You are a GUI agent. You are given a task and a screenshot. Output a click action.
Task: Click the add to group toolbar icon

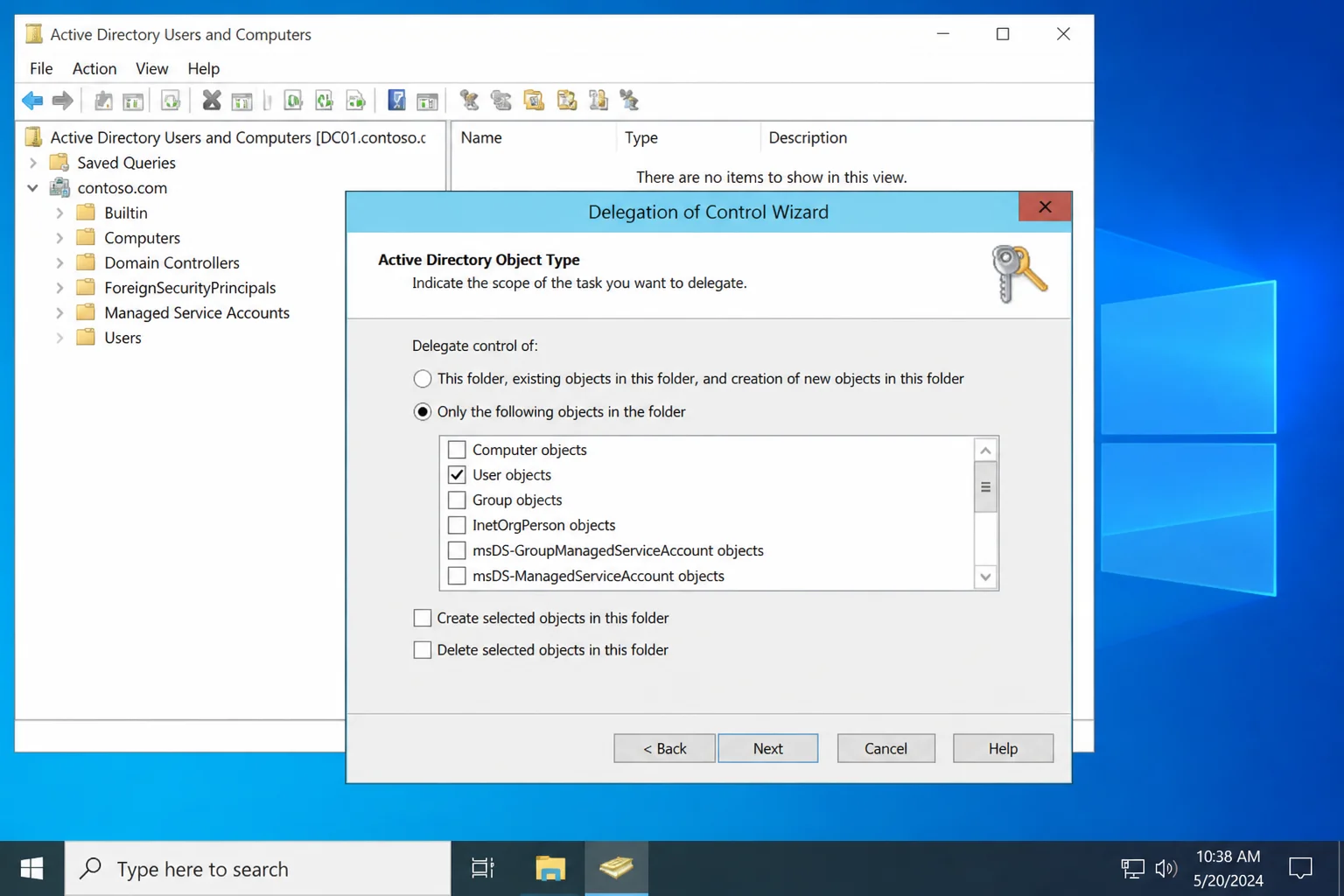[x=629, y=101]
